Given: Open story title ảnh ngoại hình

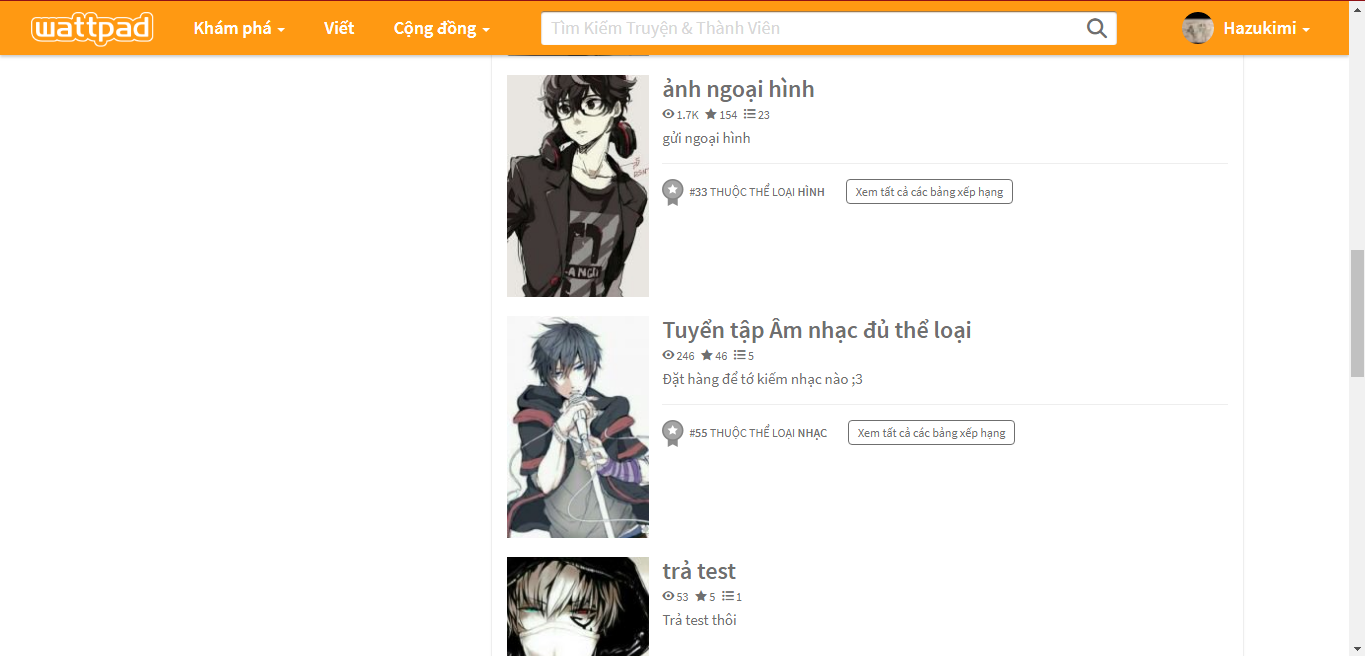Looking at the screenshot, I should click(x=738, y=90).
